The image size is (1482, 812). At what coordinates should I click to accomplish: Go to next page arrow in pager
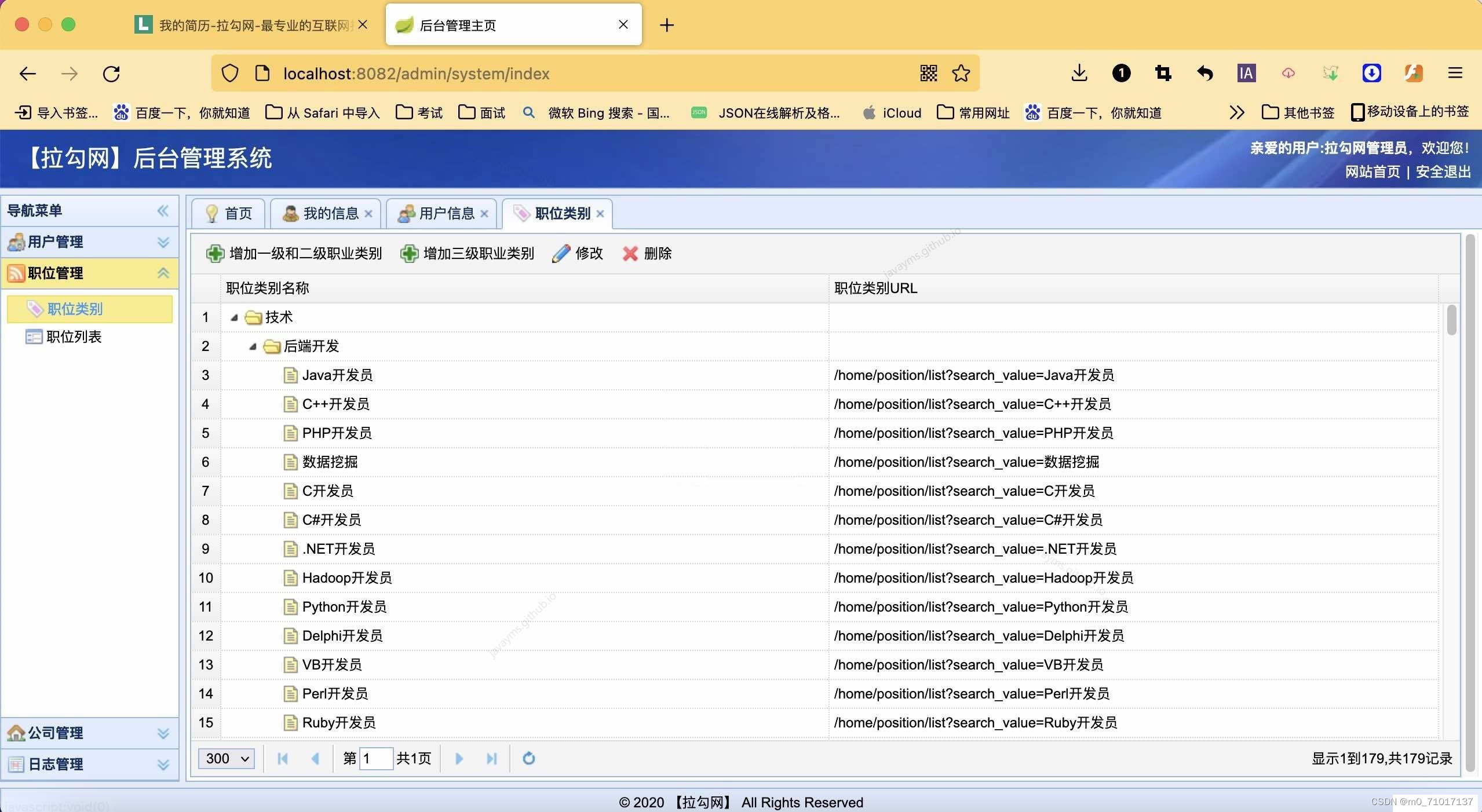coord(459,758)
